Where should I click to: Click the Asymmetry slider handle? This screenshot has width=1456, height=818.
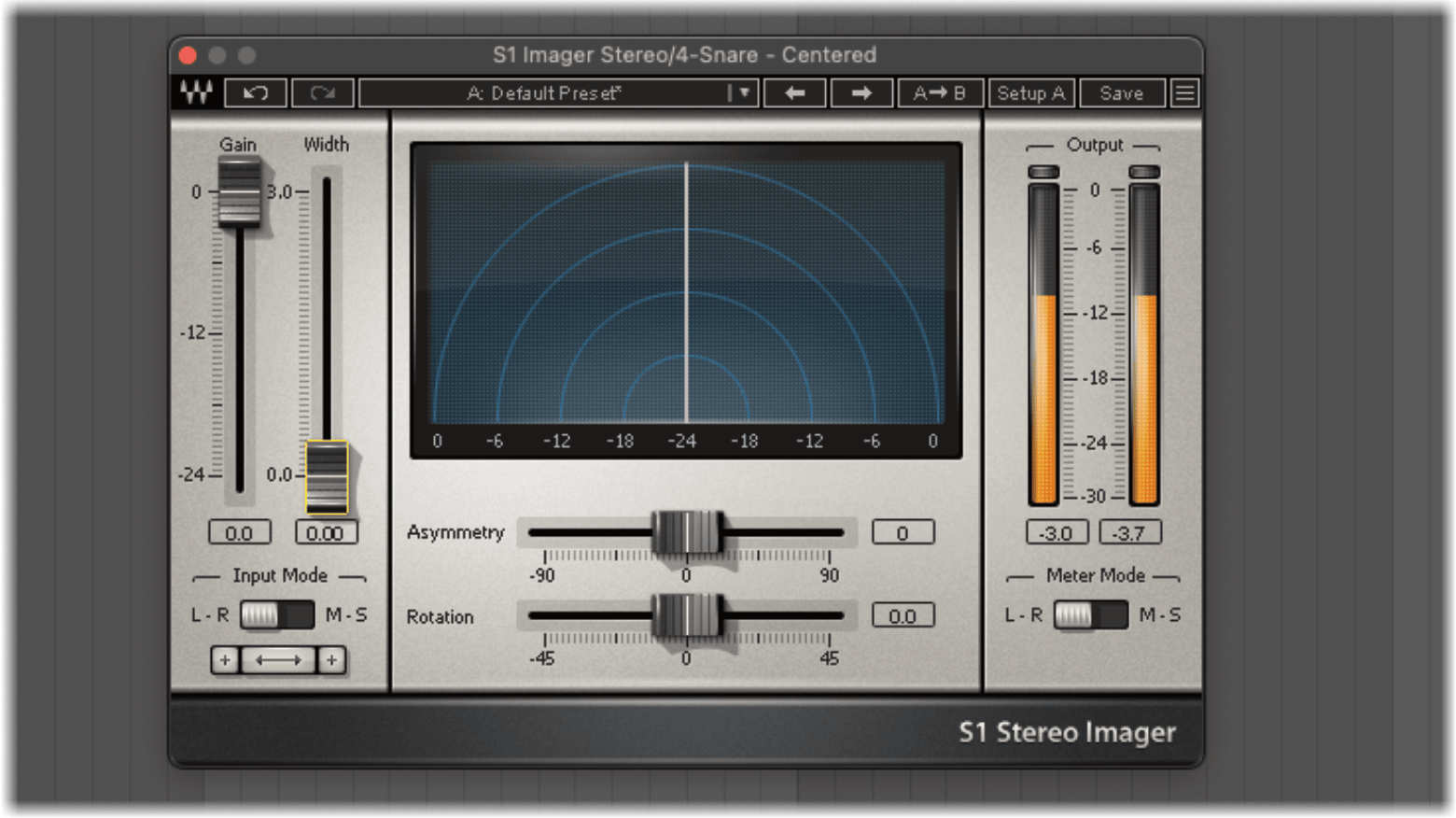tap(687, 533)
